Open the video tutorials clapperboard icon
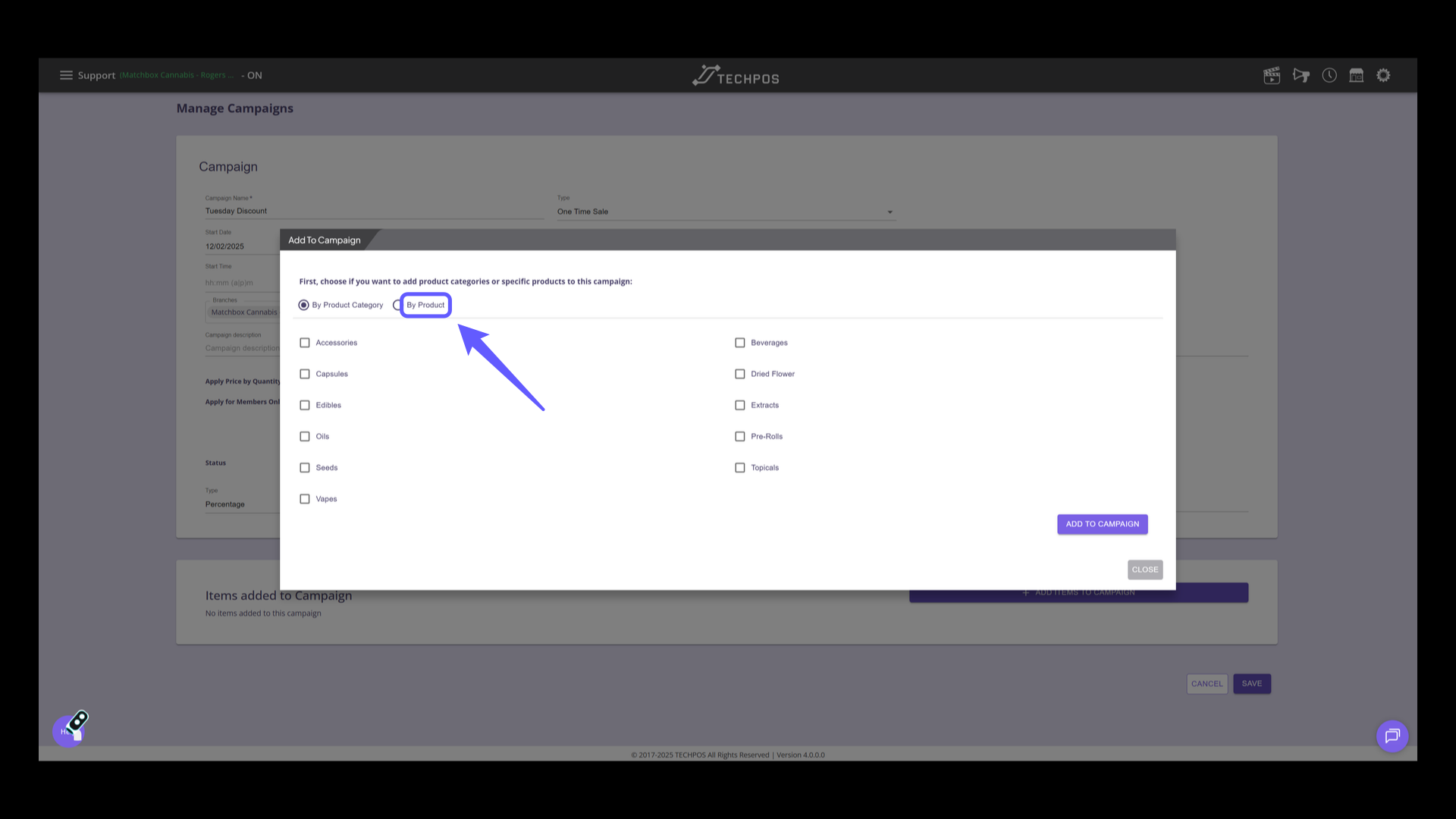This screenshot has height=819, width=1456. (x=1272, y=75)
